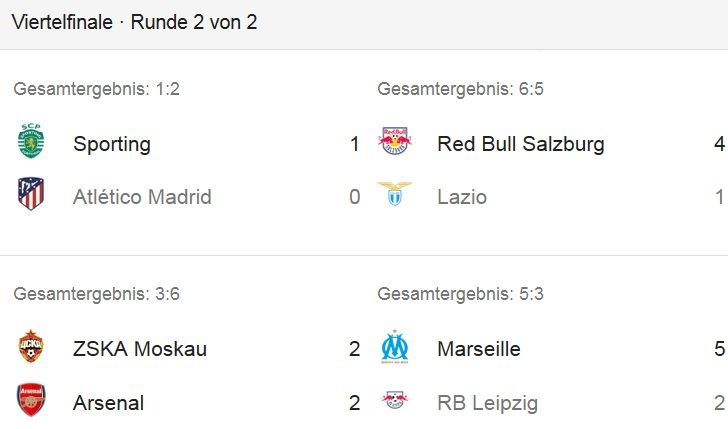Image resolution: width=728 pixels, height=429 pixels.
Task: Click the Atlético Madrid crest
Action: point(31,194)
